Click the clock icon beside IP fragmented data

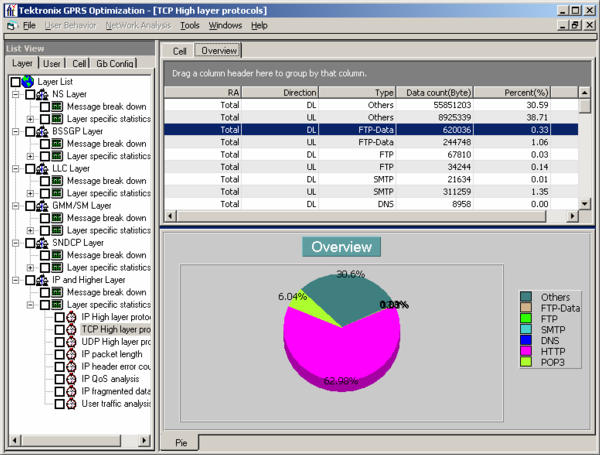[72, 391]
